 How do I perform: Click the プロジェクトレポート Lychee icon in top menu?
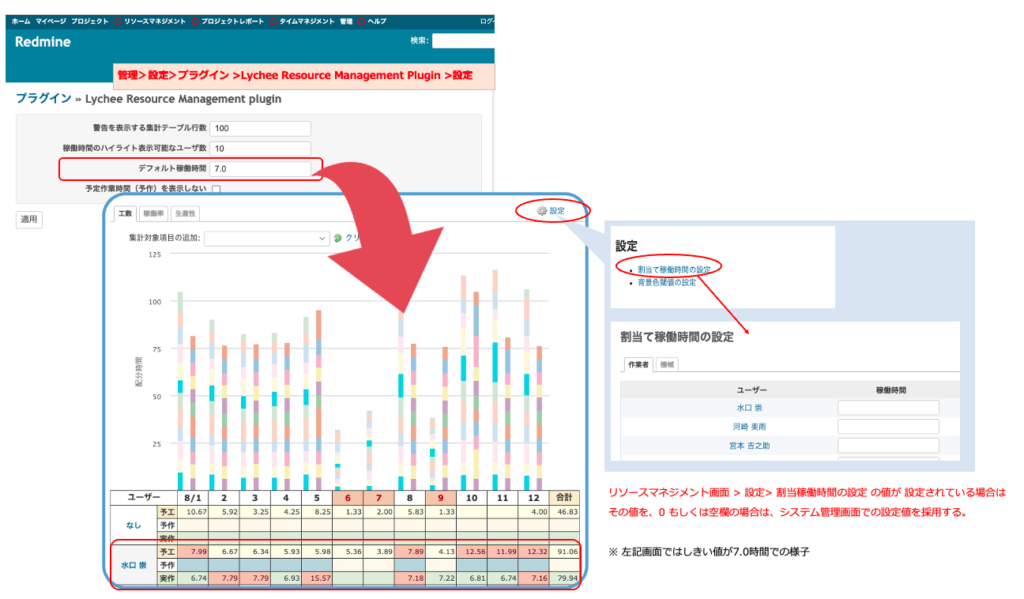point(195,22)
